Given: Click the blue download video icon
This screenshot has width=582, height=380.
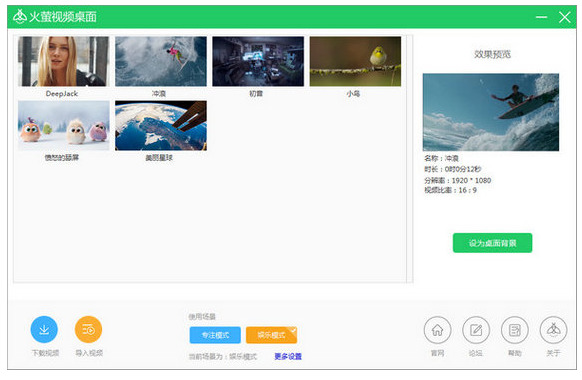Looking at the screenshot, I should click(x=44, y=329).
